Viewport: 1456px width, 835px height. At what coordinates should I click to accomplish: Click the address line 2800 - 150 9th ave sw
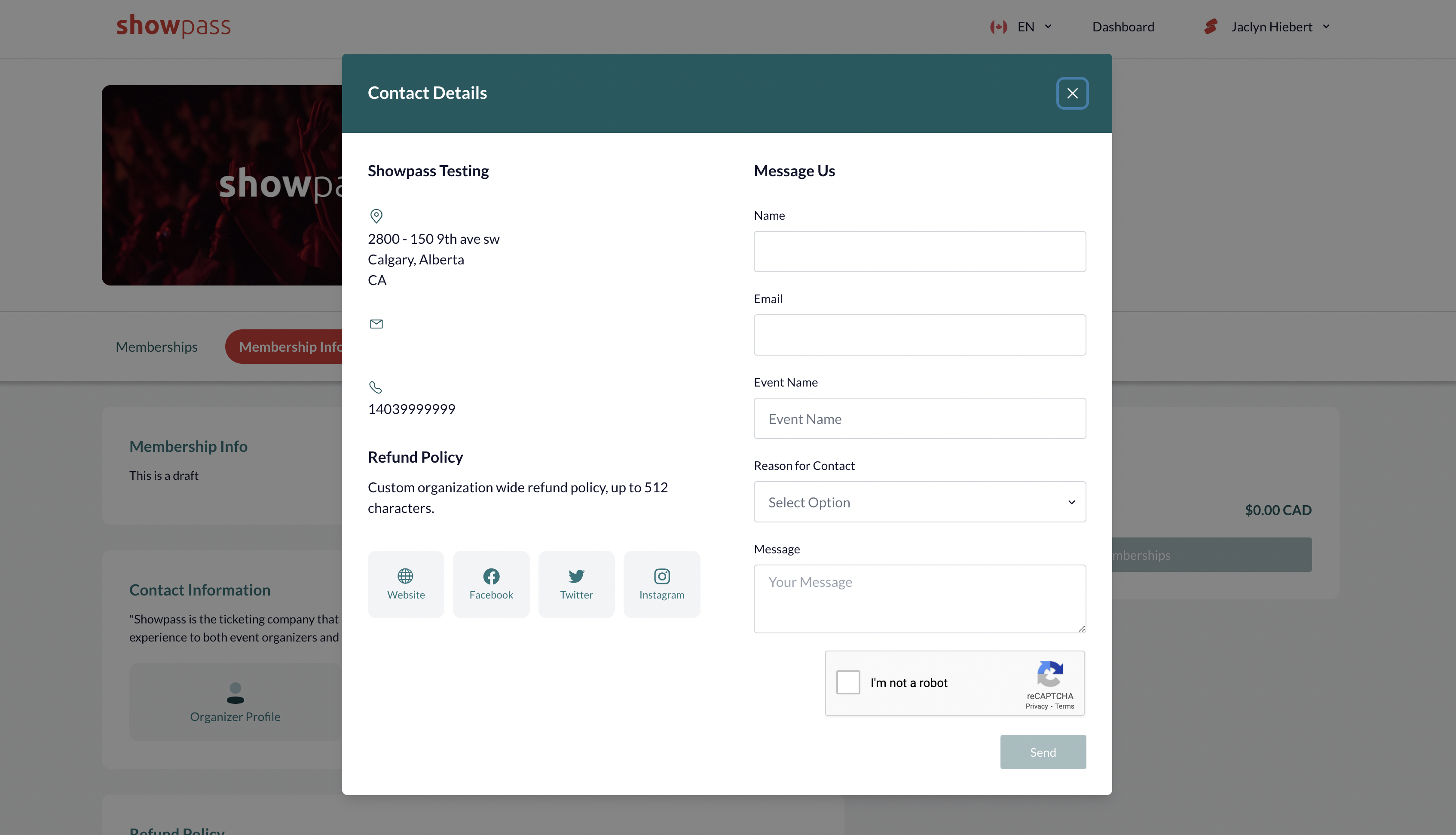[x=434, y=239]
